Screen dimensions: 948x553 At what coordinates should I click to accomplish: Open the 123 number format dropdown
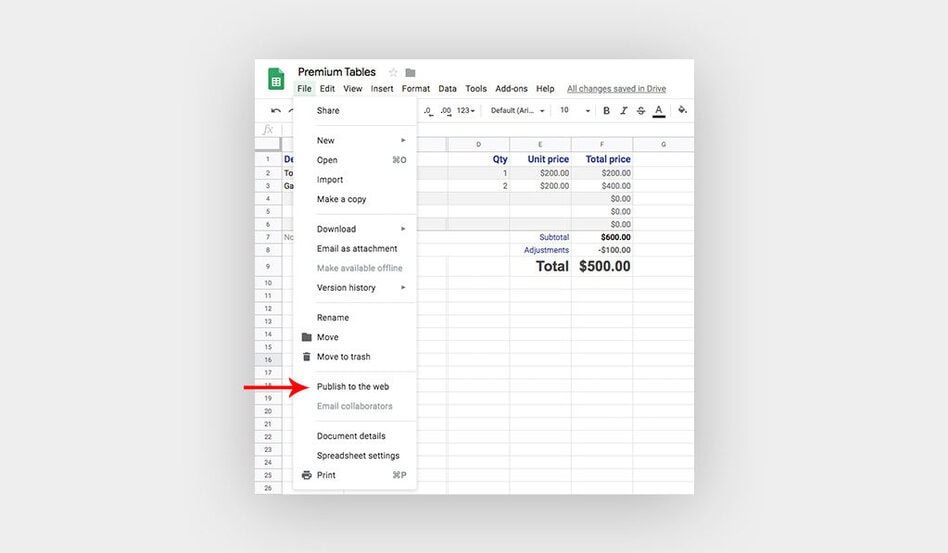[x=465, y=111]
